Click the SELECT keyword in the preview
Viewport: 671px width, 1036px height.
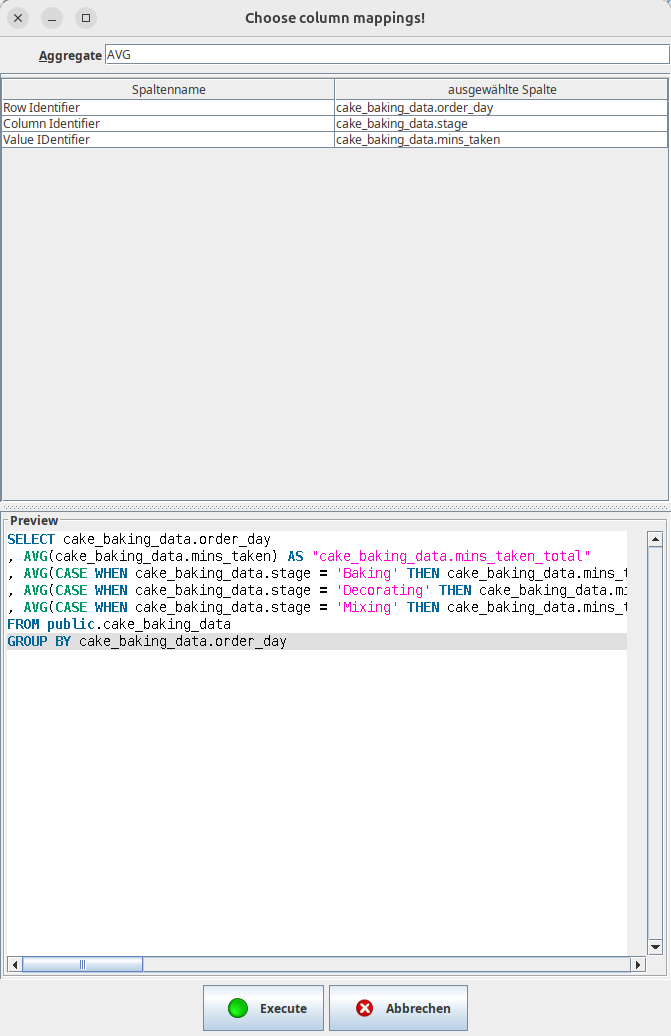click(31, 539)
